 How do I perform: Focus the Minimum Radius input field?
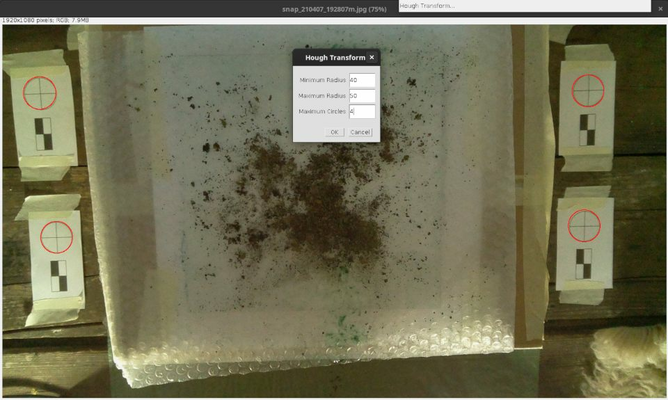click(x=361, y=80)
